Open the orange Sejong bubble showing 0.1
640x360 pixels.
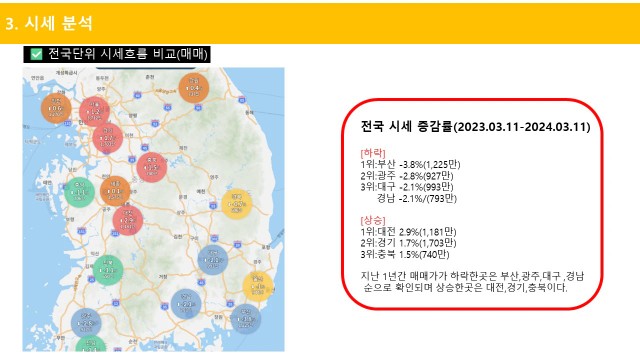pos(115,191)
